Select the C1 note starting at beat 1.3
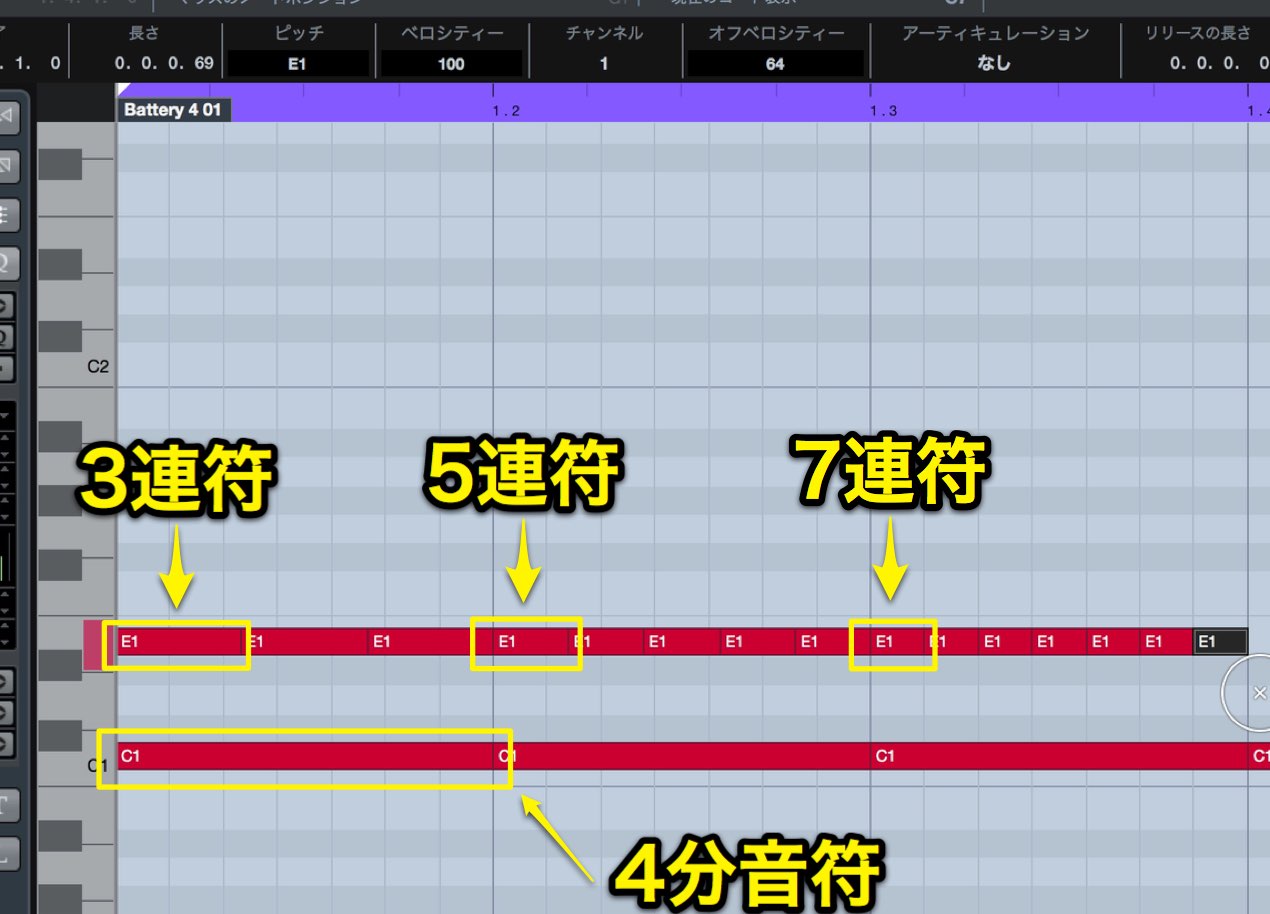 coord(1059,756)
